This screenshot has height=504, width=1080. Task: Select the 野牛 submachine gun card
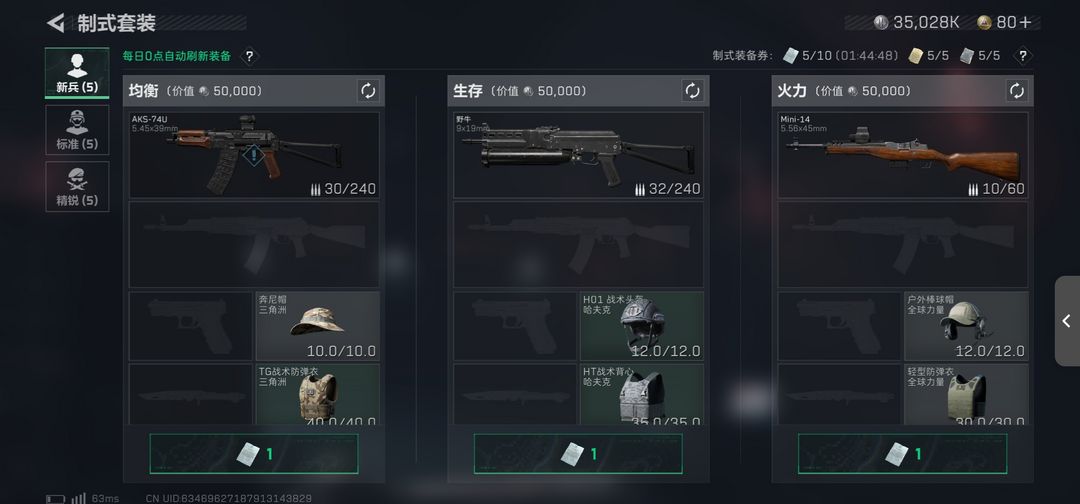[x=579, y=155]
